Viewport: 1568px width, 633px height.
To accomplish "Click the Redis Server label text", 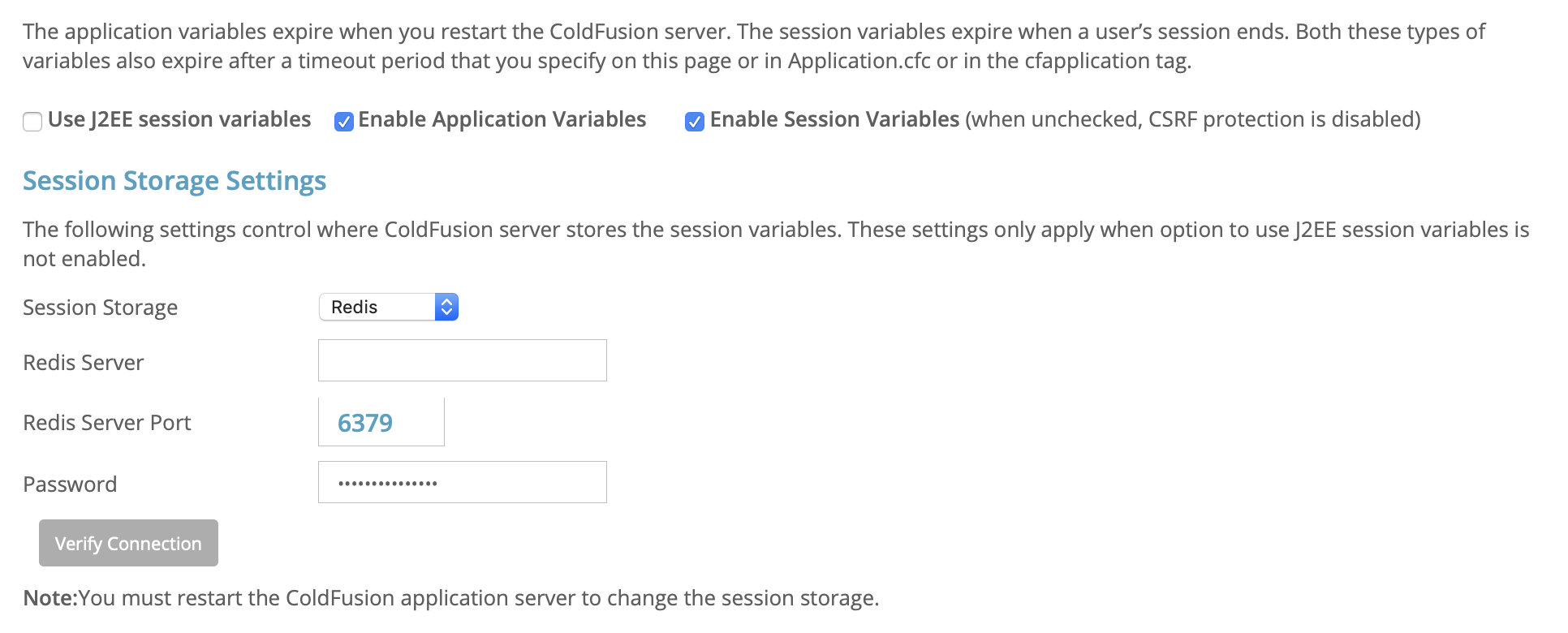I will point(83,362).
